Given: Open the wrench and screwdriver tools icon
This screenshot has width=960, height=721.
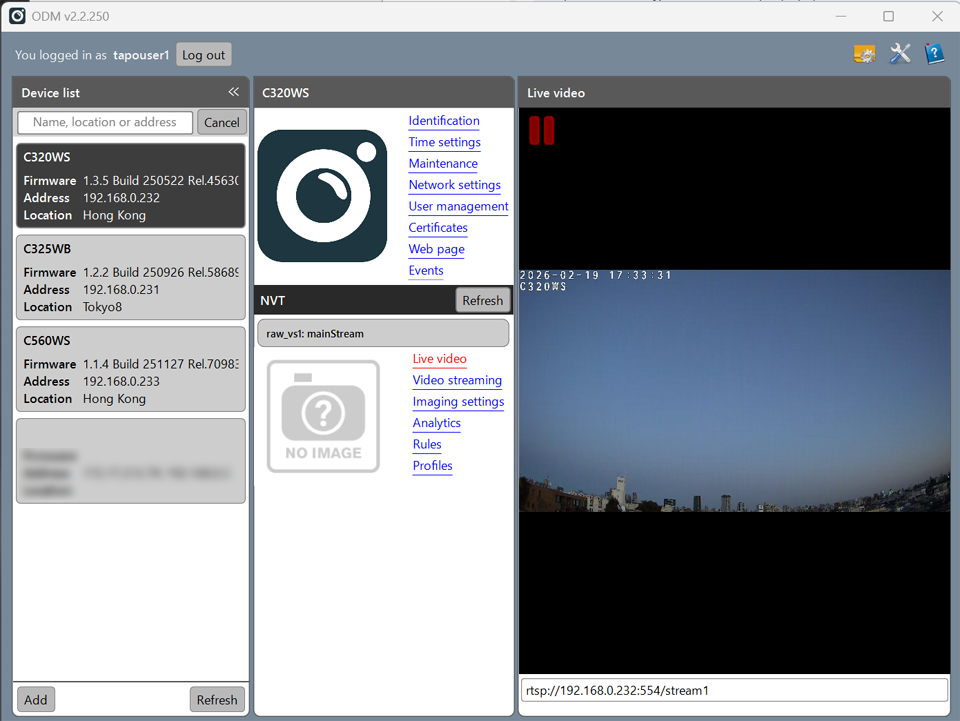Looking at the screenshot, I should 900,54.
